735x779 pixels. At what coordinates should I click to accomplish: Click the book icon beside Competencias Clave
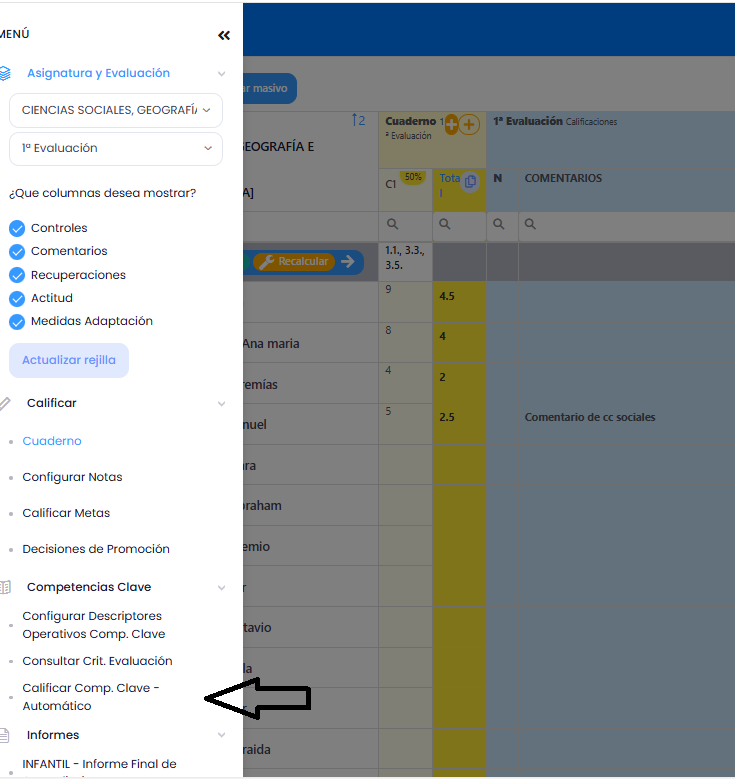[x=6, y=587]
